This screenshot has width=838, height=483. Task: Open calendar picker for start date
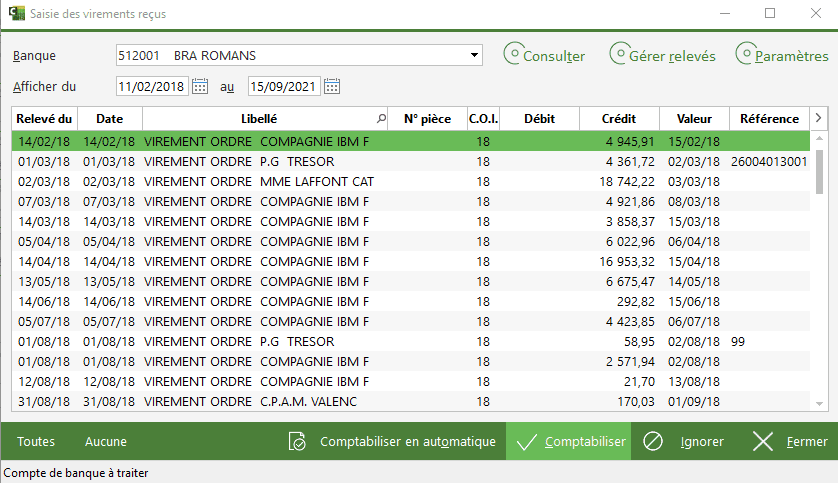pos(200,87)
